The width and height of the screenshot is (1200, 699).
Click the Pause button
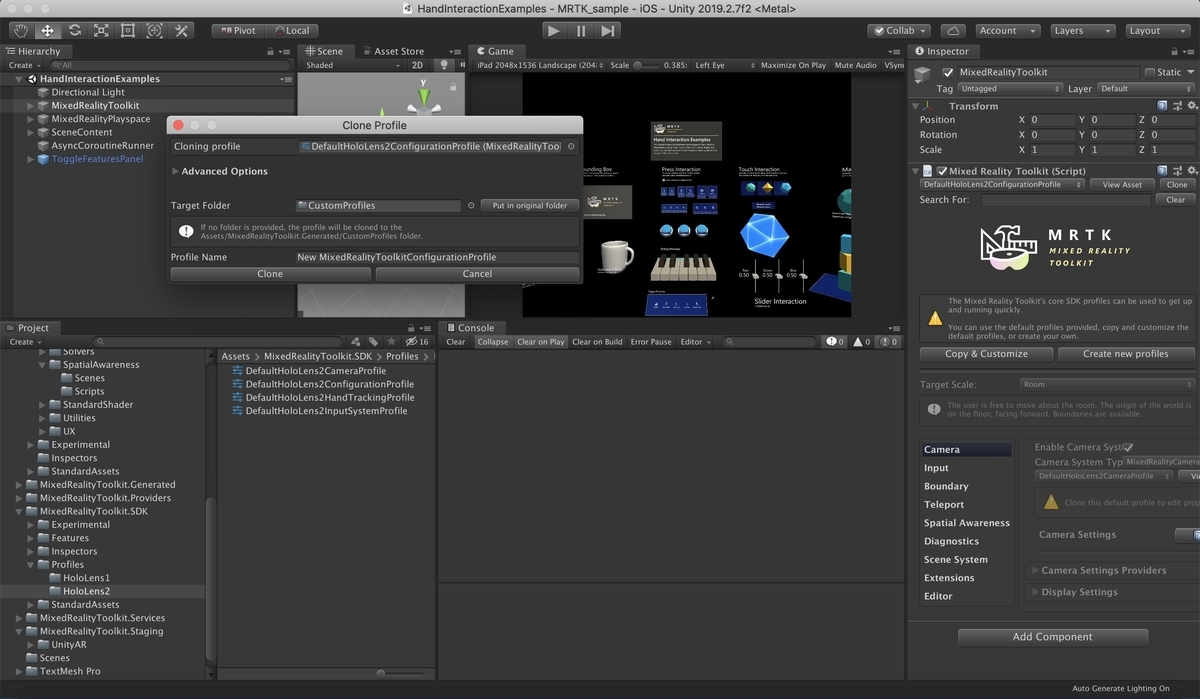coord(581,31)
